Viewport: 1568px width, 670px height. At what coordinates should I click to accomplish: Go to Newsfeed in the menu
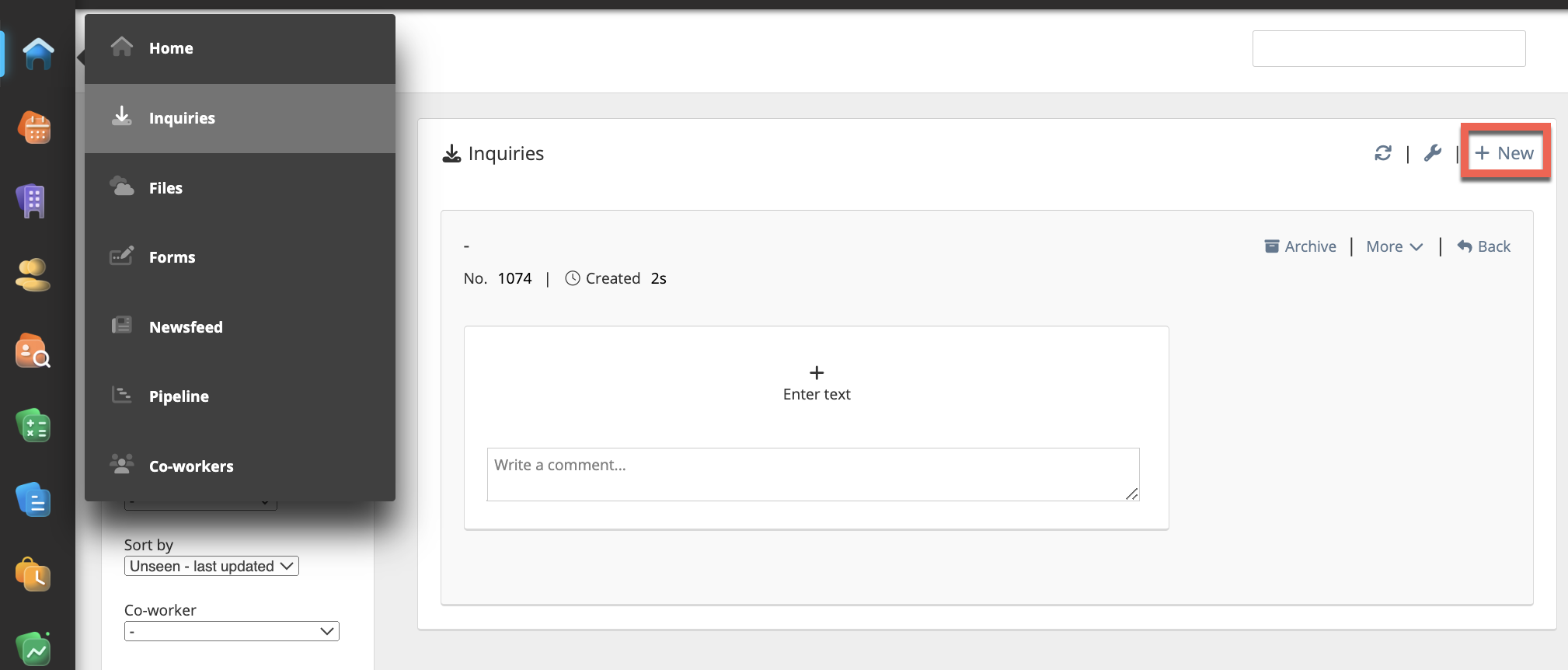(x=186, y=327)
